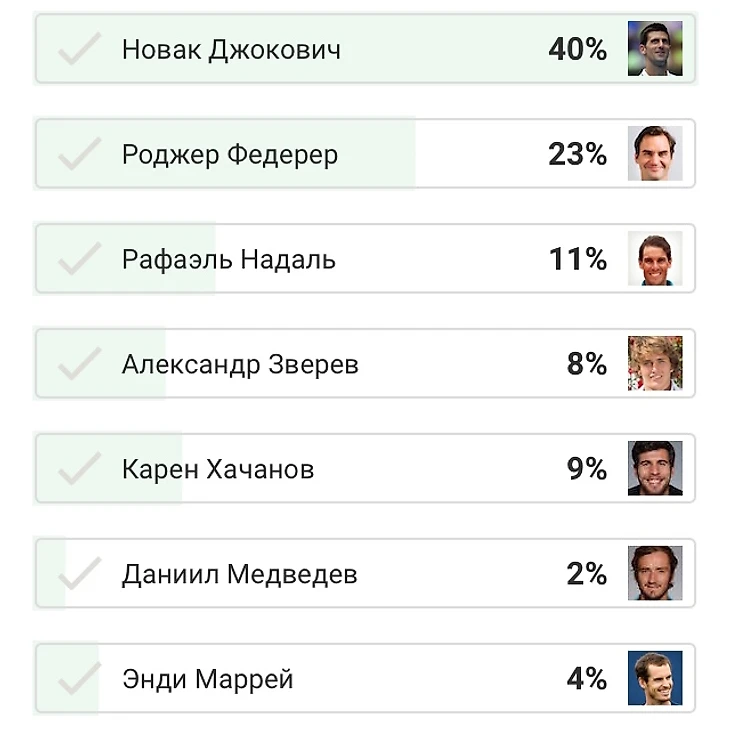Open the Даниил Медведев photo thumbnail
The width and height of the screenshot is (730, 731).
point(655,573)
